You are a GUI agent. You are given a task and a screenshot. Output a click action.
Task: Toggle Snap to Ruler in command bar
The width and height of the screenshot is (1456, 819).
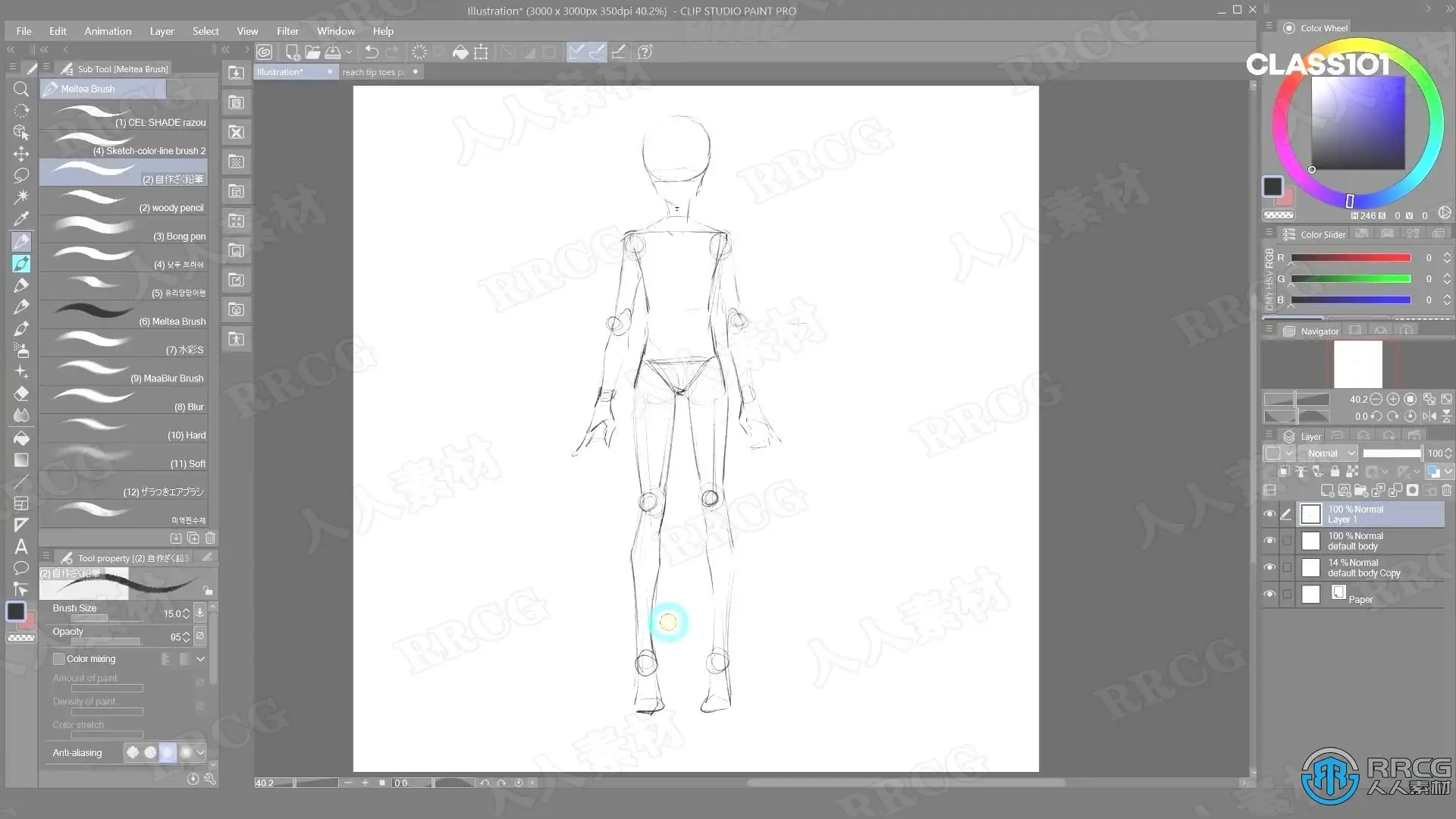(576, 52)
